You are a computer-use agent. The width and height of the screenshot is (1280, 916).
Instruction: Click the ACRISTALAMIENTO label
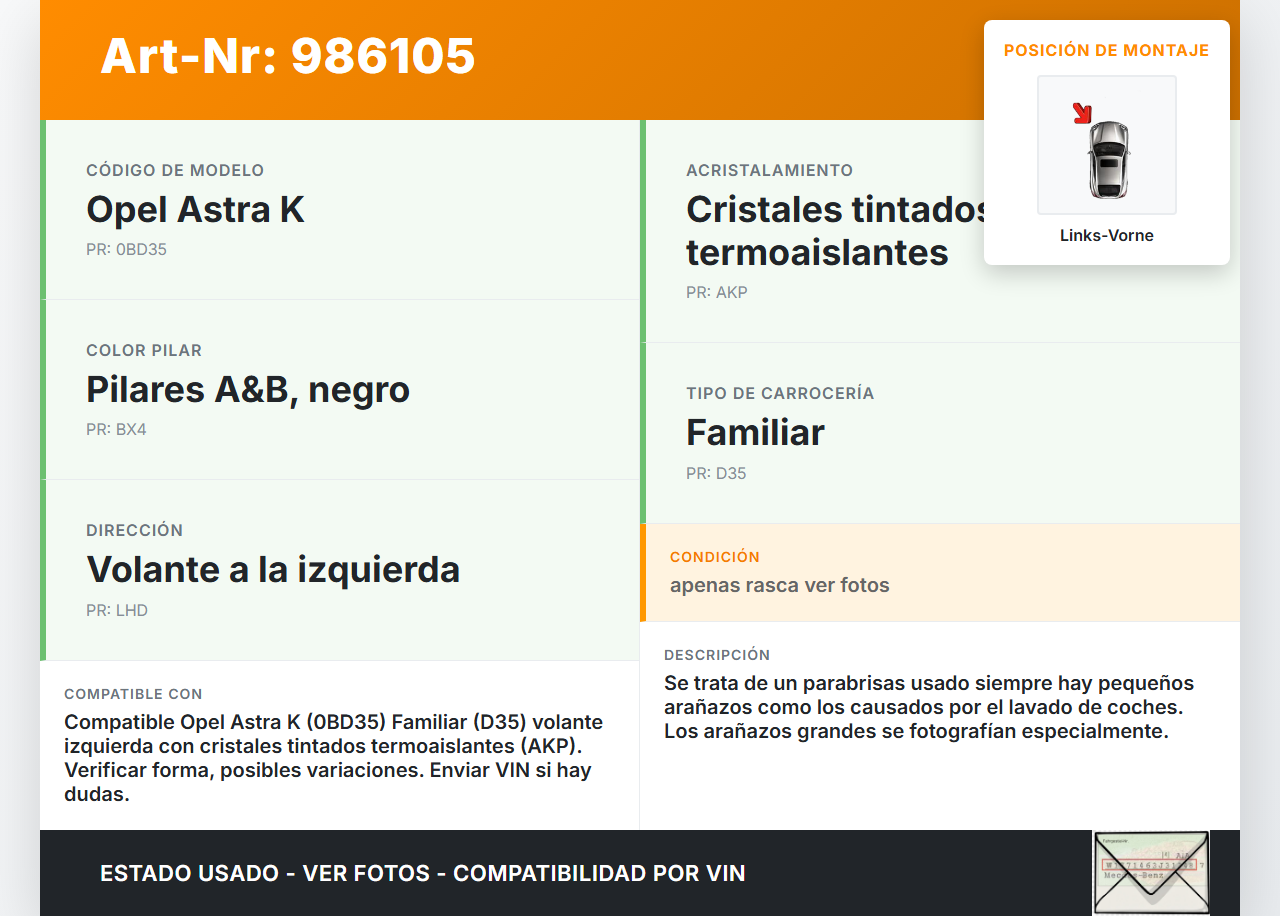tap(770, 171)
